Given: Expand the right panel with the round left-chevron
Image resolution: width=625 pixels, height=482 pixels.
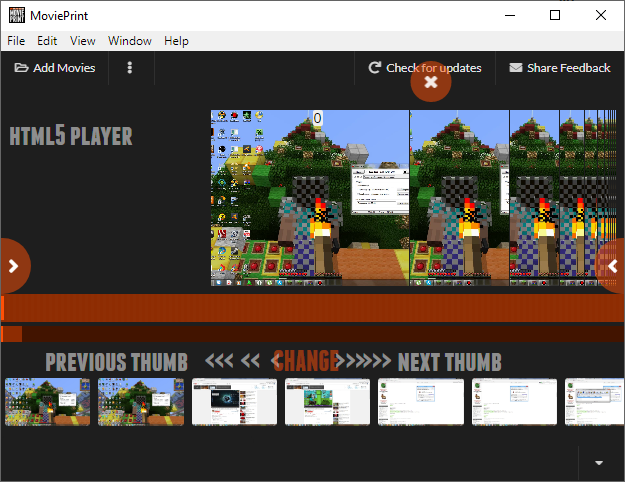Looking at the screenshot, I should pos(611,266).
